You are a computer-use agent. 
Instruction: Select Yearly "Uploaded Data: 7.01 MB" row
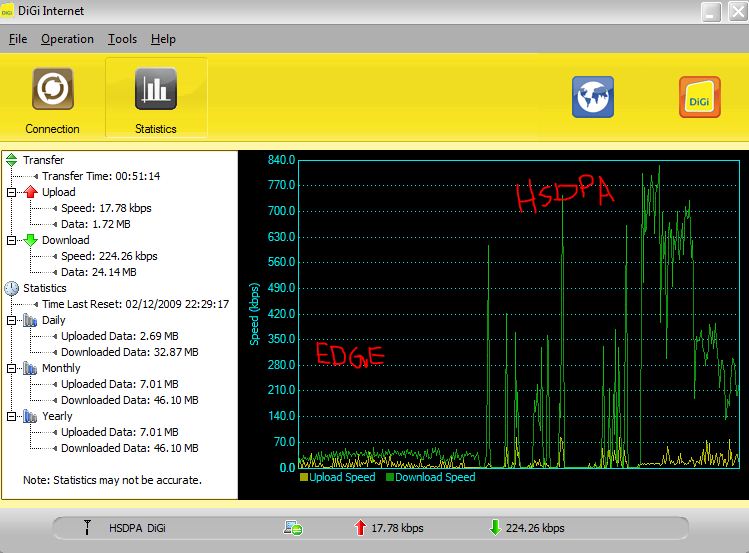click(x=119, y=432)
